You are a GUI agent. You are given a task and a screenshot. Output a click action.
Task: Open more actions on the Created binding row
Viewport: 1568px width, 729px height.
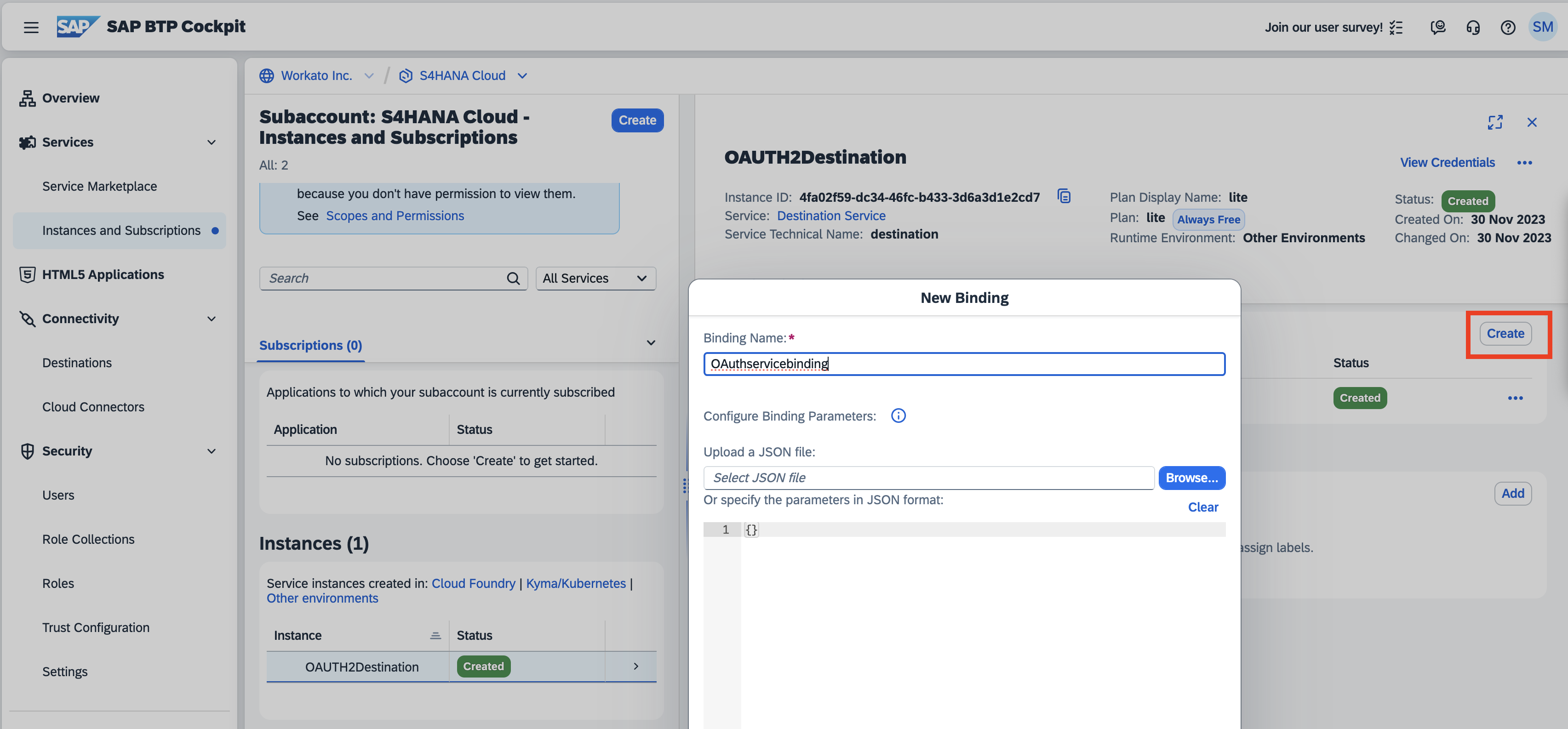coord(1516,398)
